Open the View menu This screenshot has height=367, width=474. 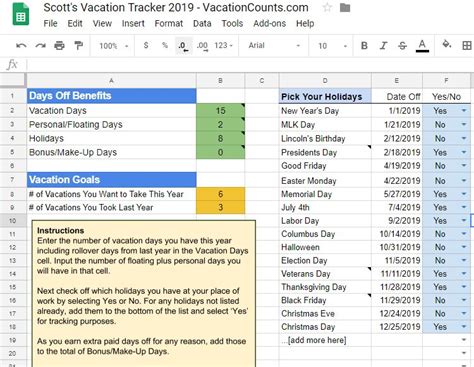pyautogui.click(x=102, y=24)
